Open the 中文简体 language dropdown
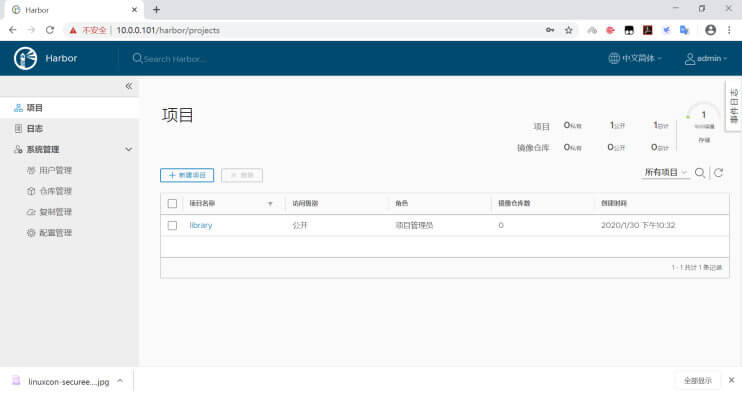Image resolution: width=742 pixels, height=394 pixels. click(635, 58)
